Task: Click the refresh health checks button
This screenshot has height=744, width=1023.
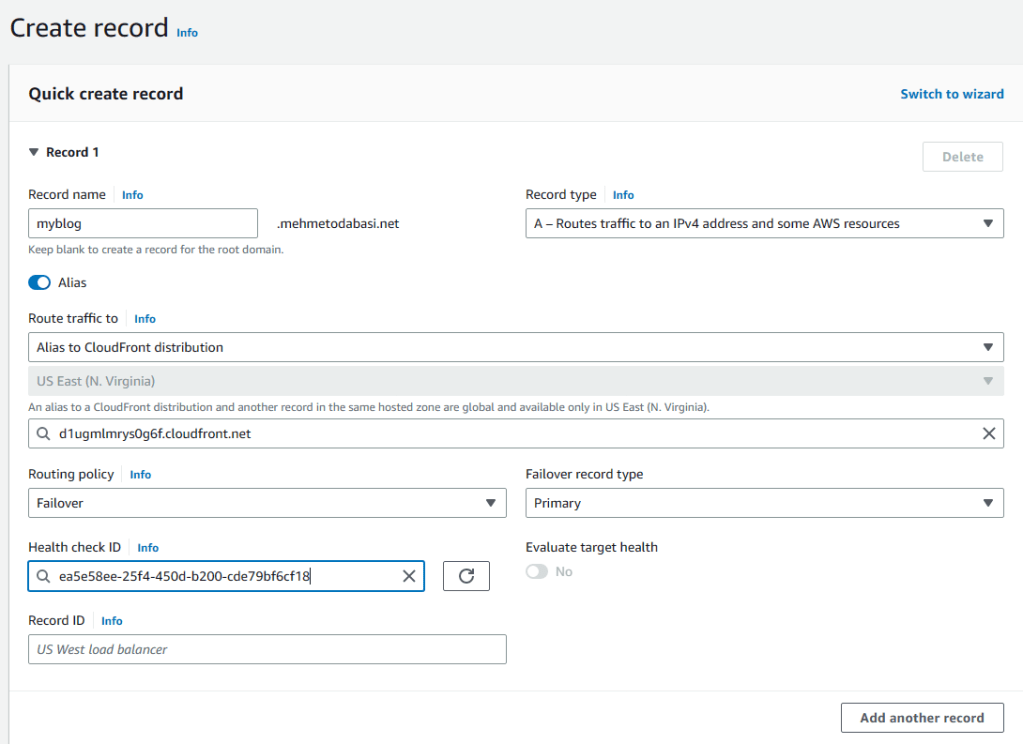Action: click(466, 576)
